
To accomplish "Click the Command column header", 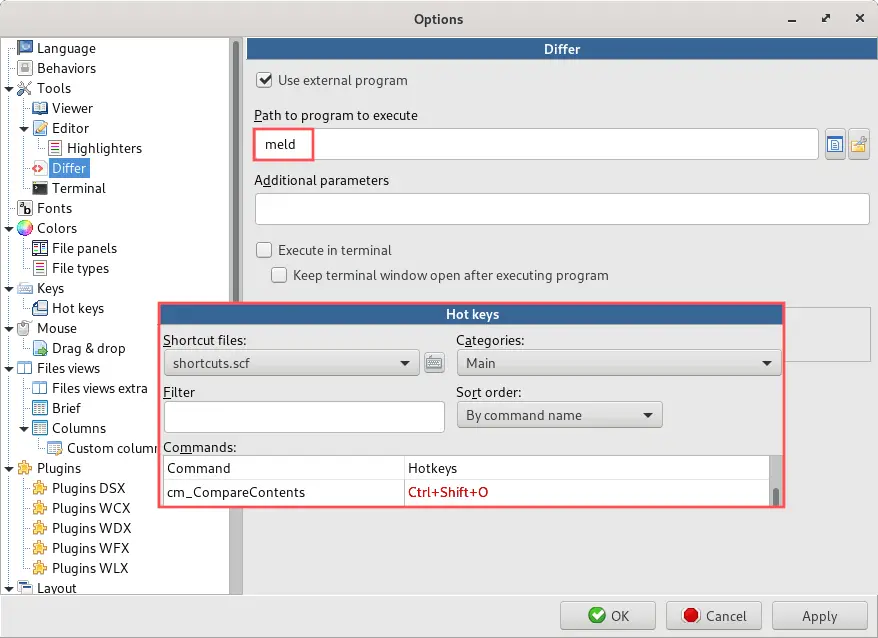I will (284, 468).
